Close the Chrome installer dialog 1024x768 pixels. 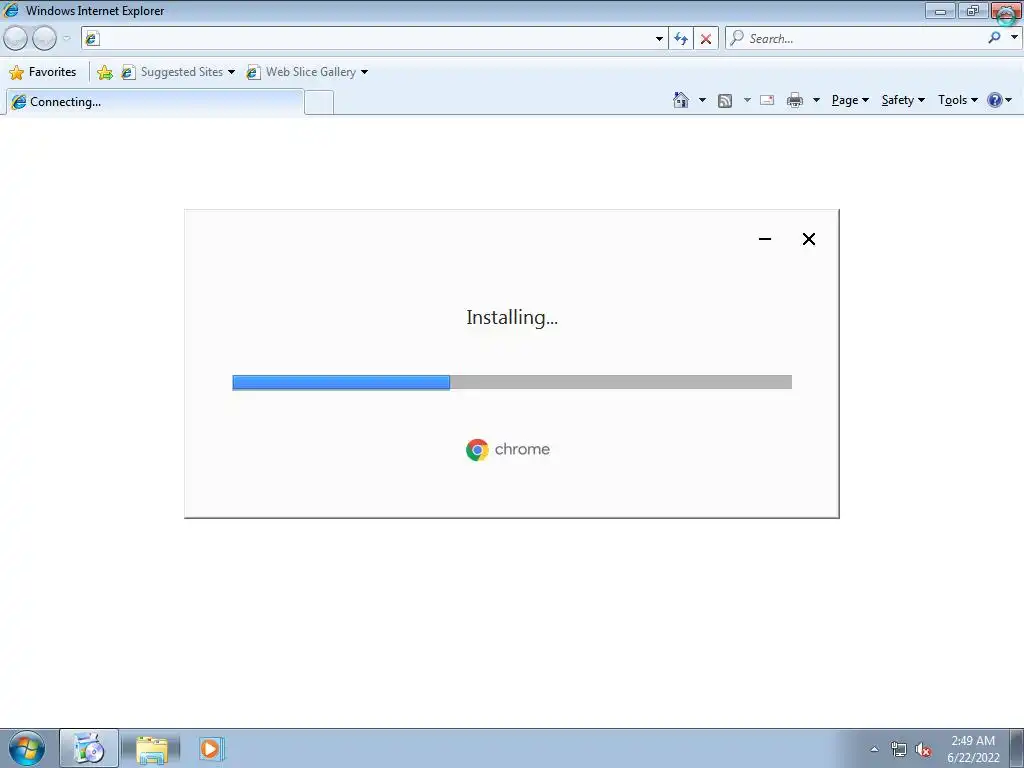point(808,239)
